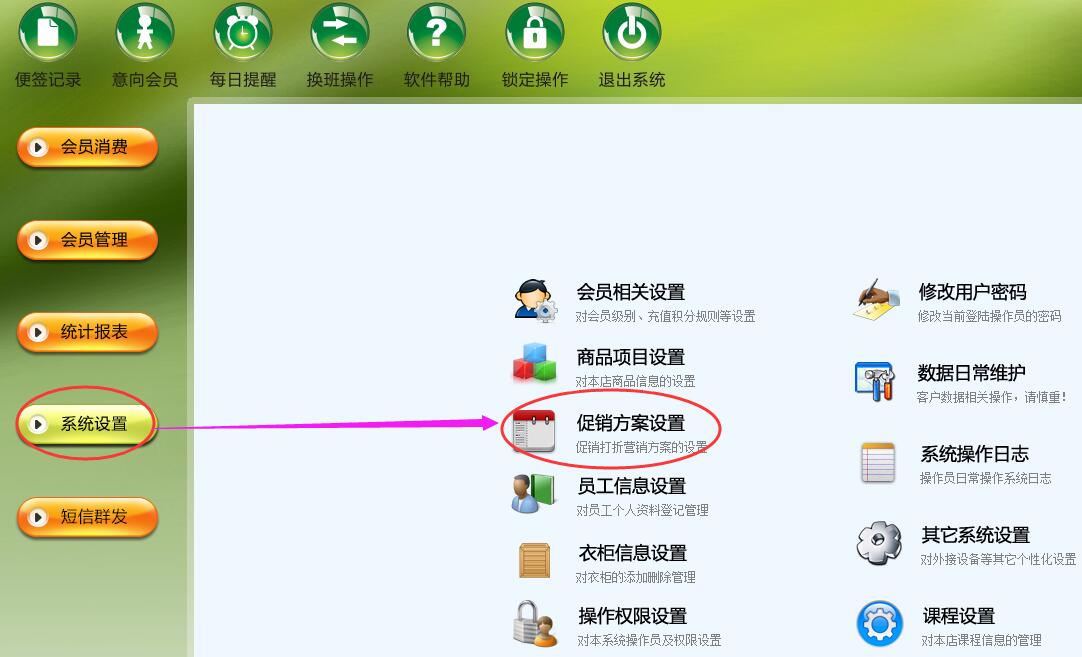Click the 意向会员 person icon

(145, 32)
